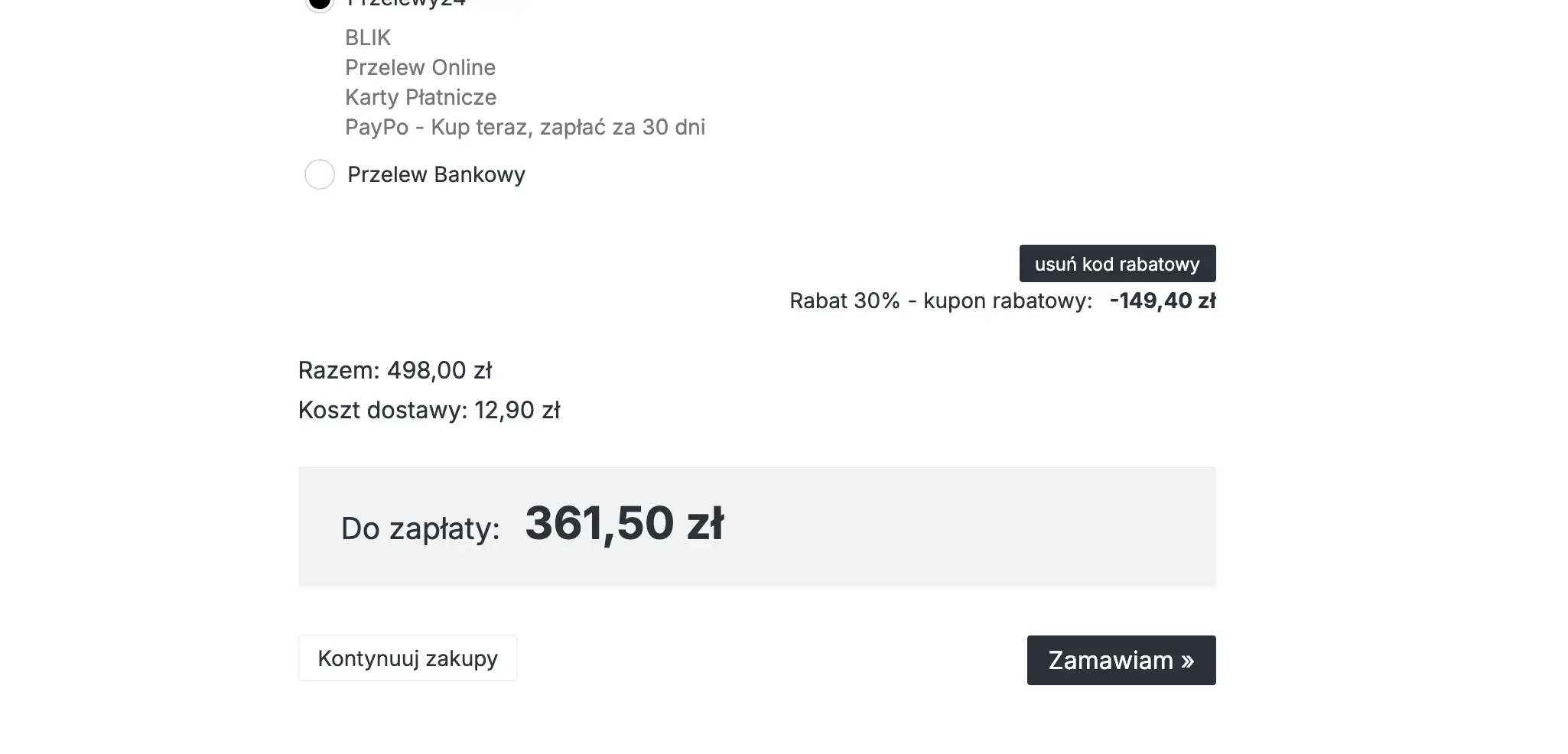Click the Przelew Bankowy label text
The image size is (1568, 754).
436,174
